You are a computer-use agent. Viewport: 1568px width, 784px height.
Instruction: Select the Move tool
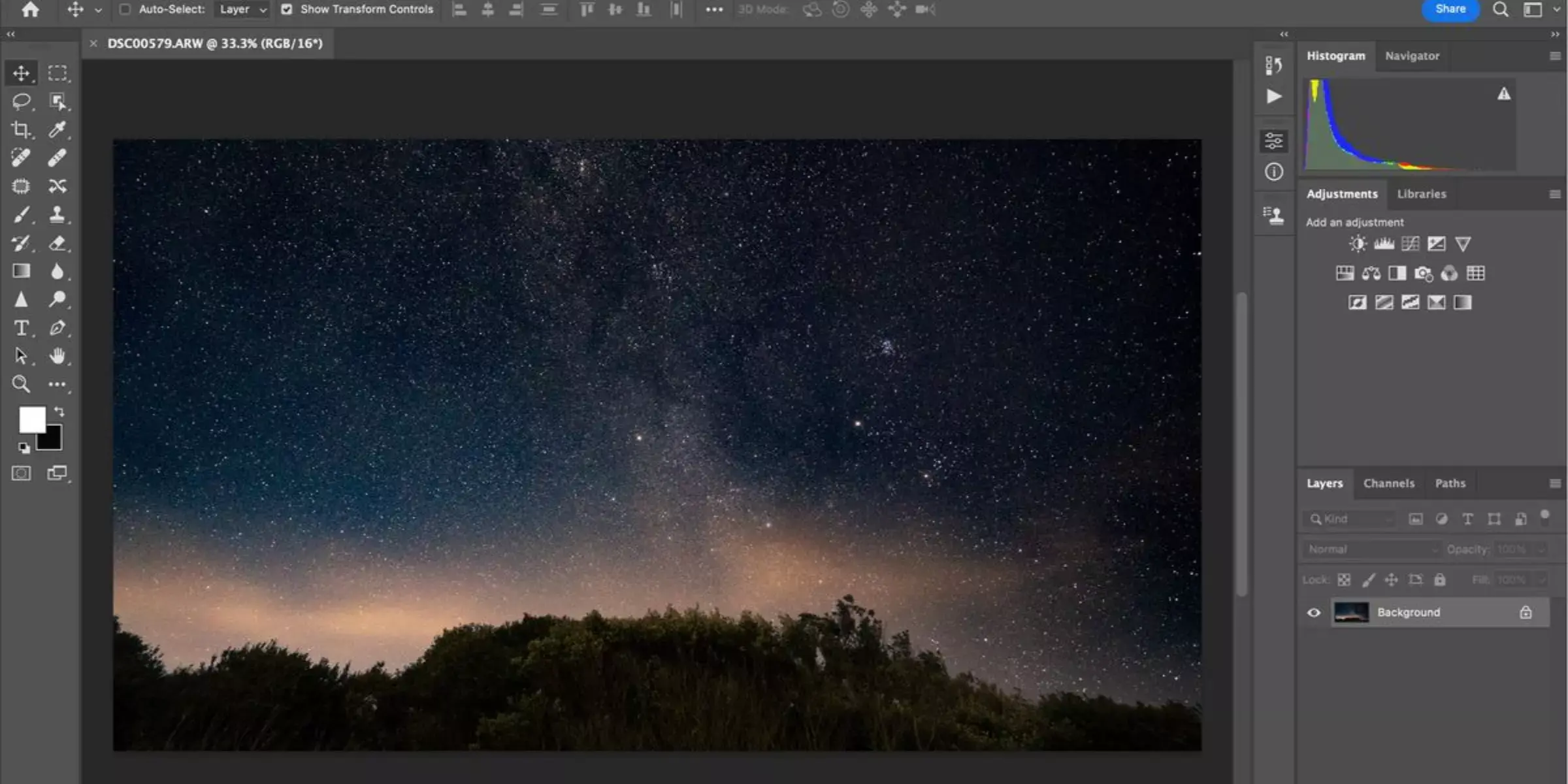[22, 73]
